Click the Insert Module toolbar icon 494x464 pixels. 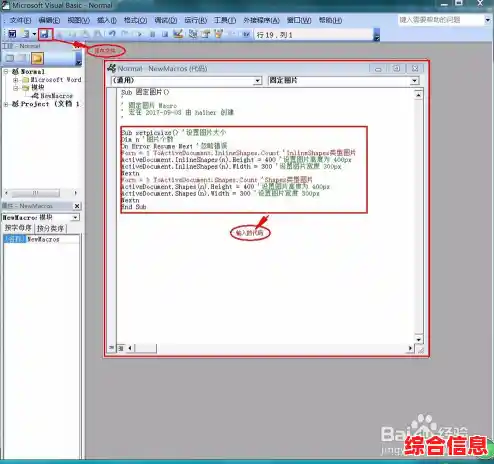tap(25, 34)
